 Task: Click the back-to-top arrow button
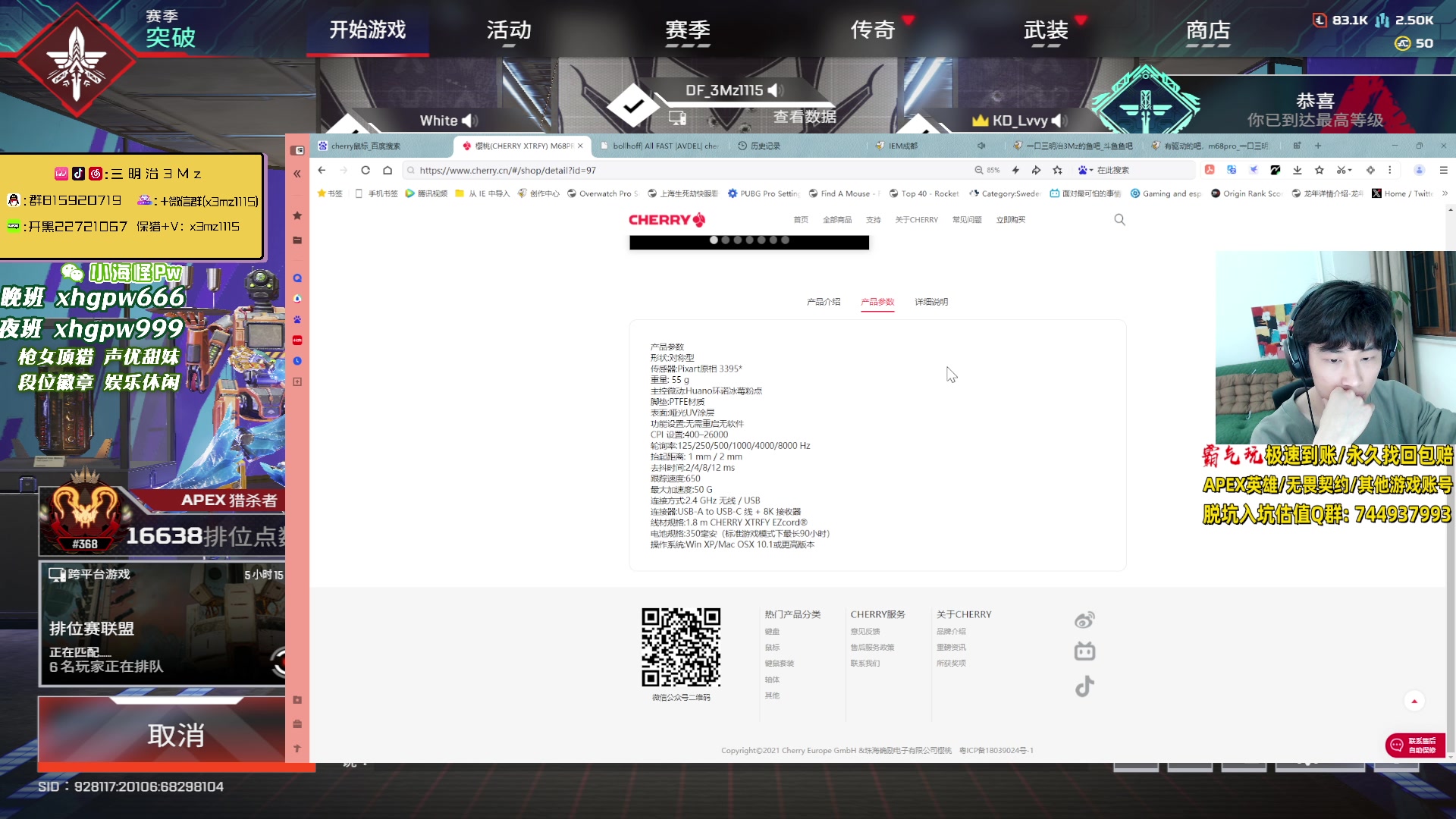[x=1414, y=701]
